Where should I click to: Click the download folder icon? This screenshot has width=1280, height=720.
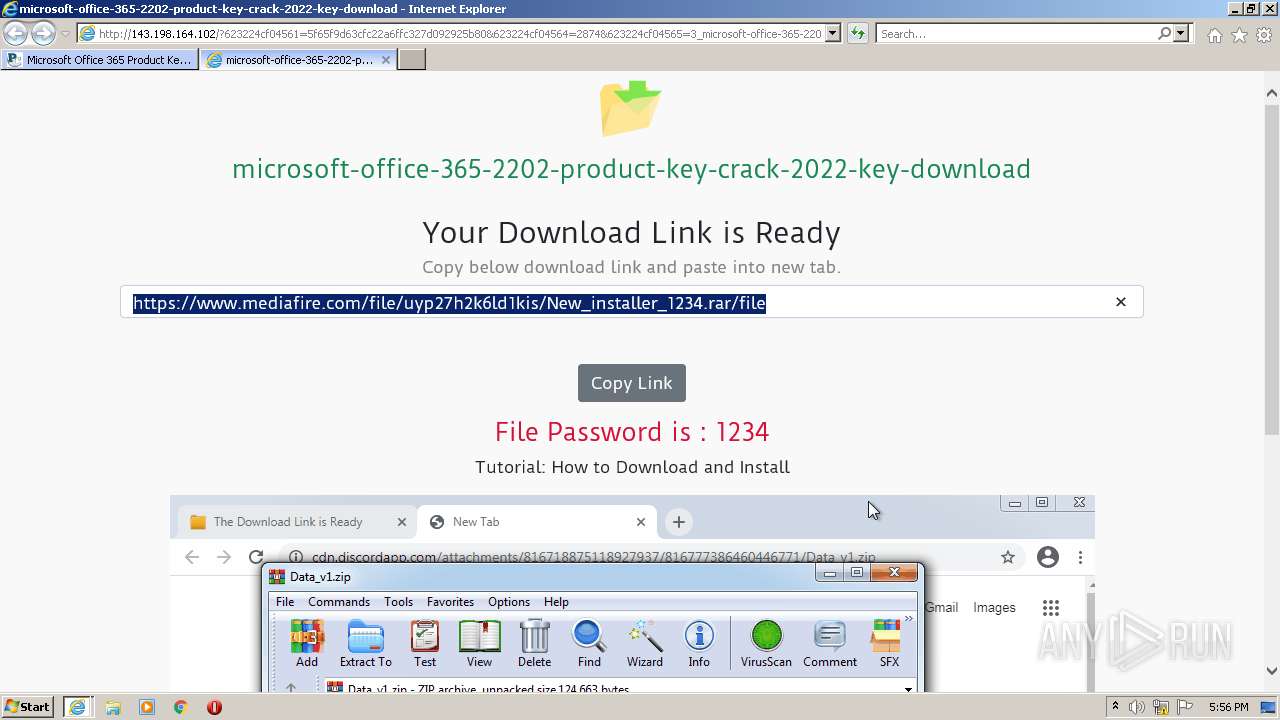click(x=631, y=107)
